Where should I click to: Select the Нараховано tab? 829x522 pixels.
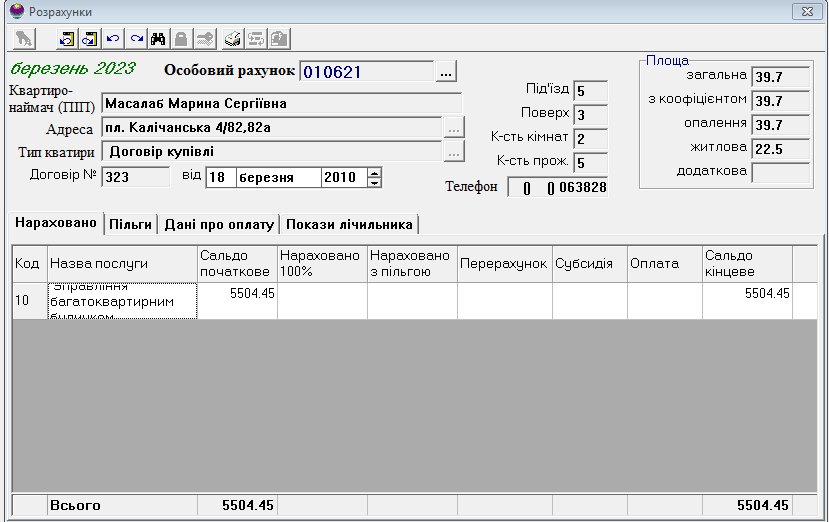pyautogui.click(x=55, y=223)
